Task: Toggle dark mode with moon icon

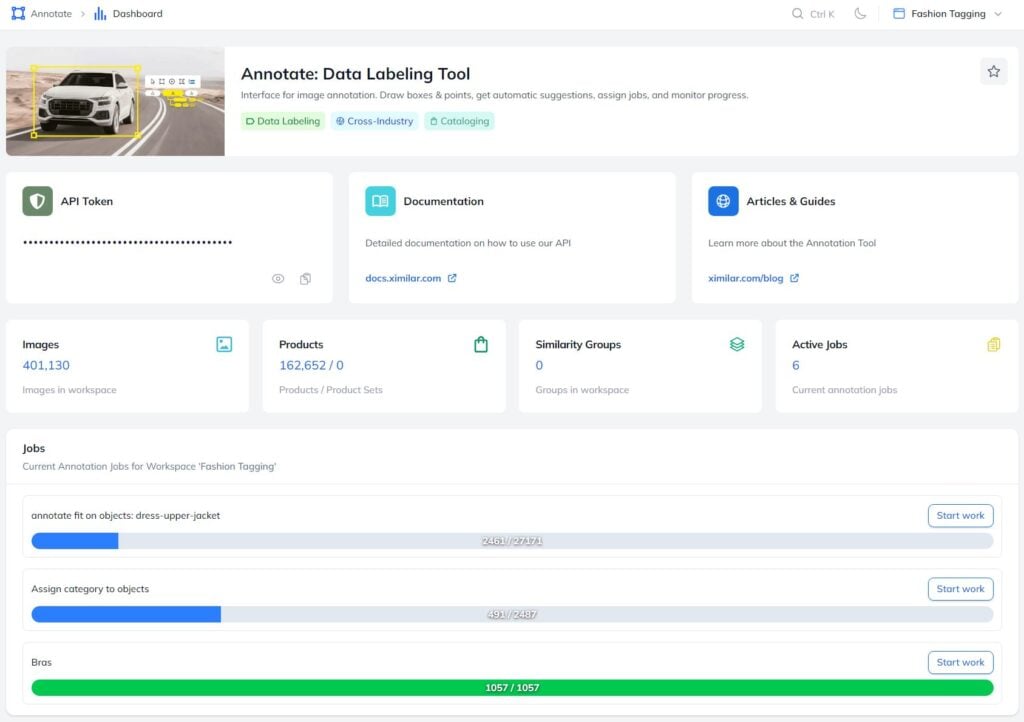Action: 860,14
